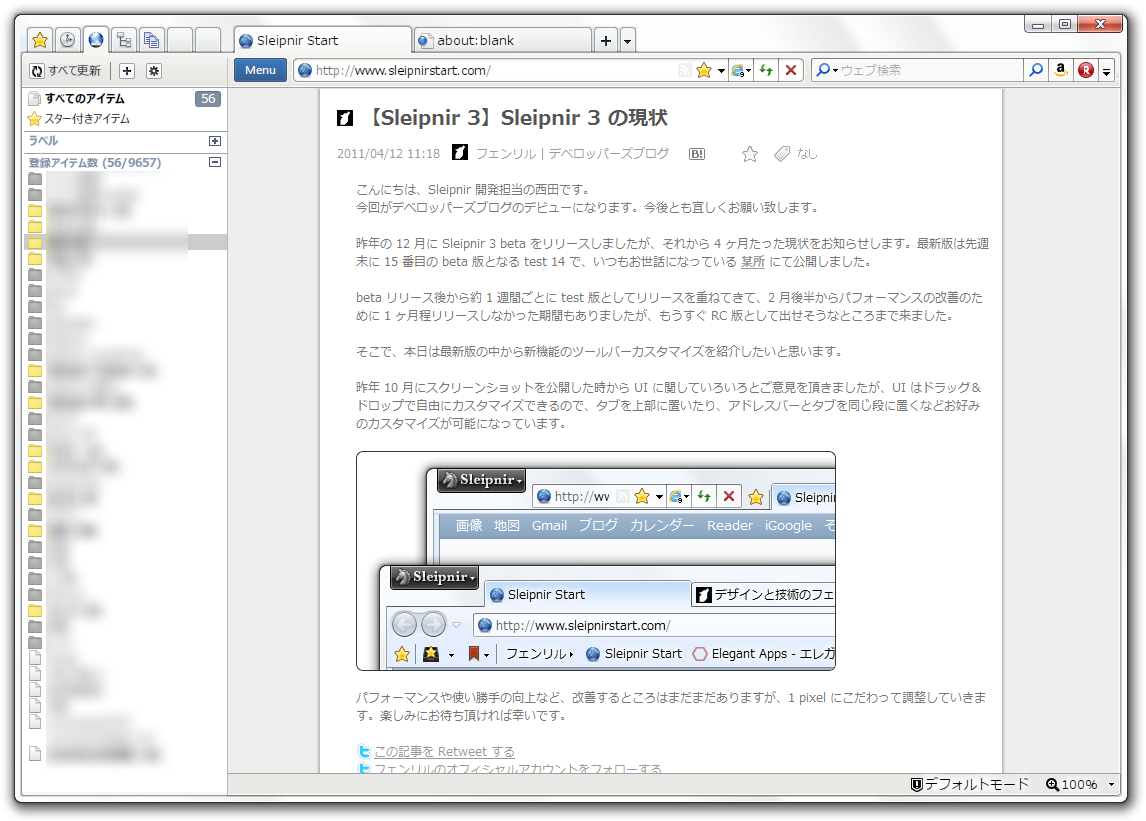1146x821 pixels.
Task: Open search engine selector dropdown
Action: (x=827, y=70)
